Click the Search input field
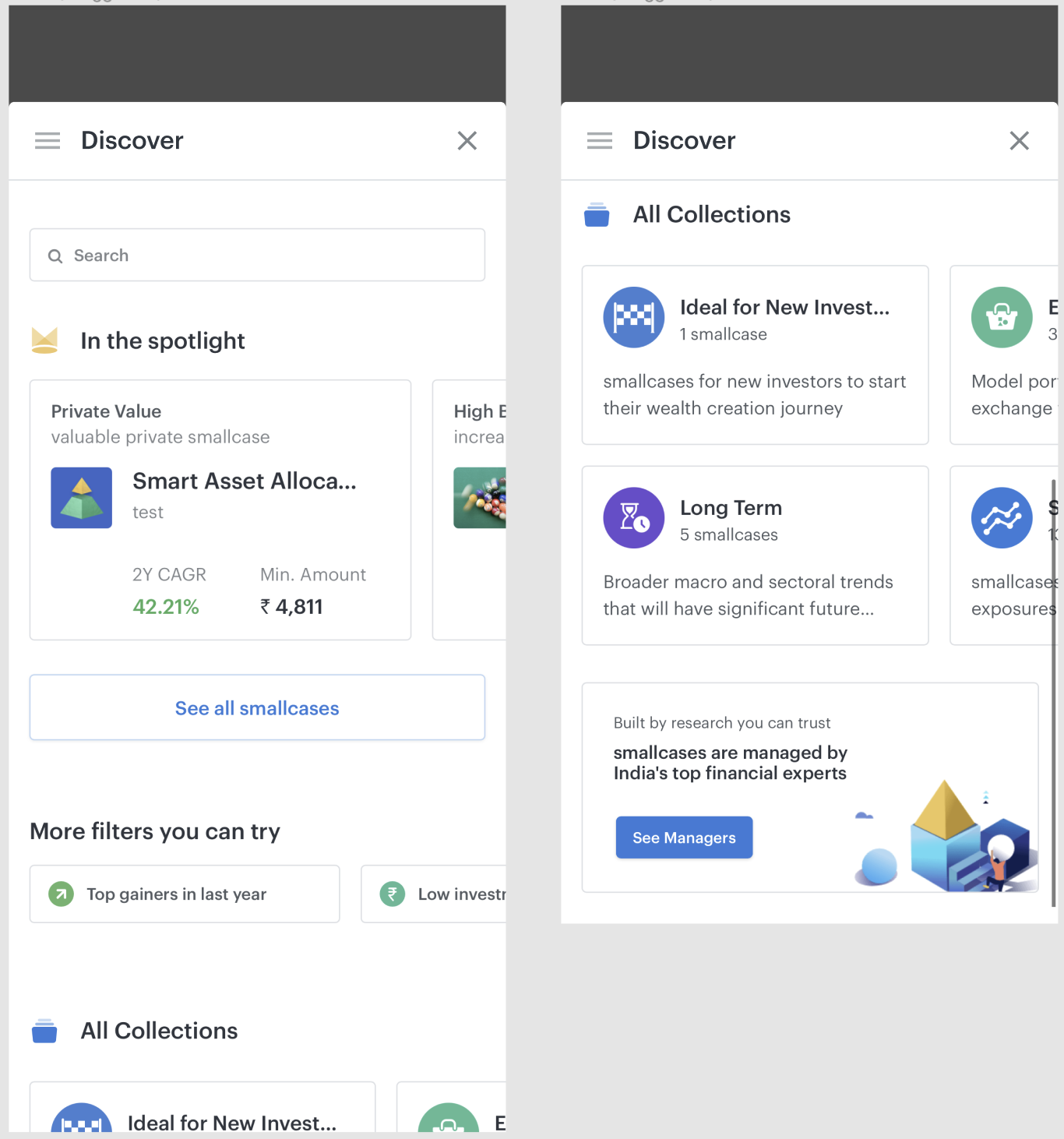The image size is (1064, 1139). point(257,255)
